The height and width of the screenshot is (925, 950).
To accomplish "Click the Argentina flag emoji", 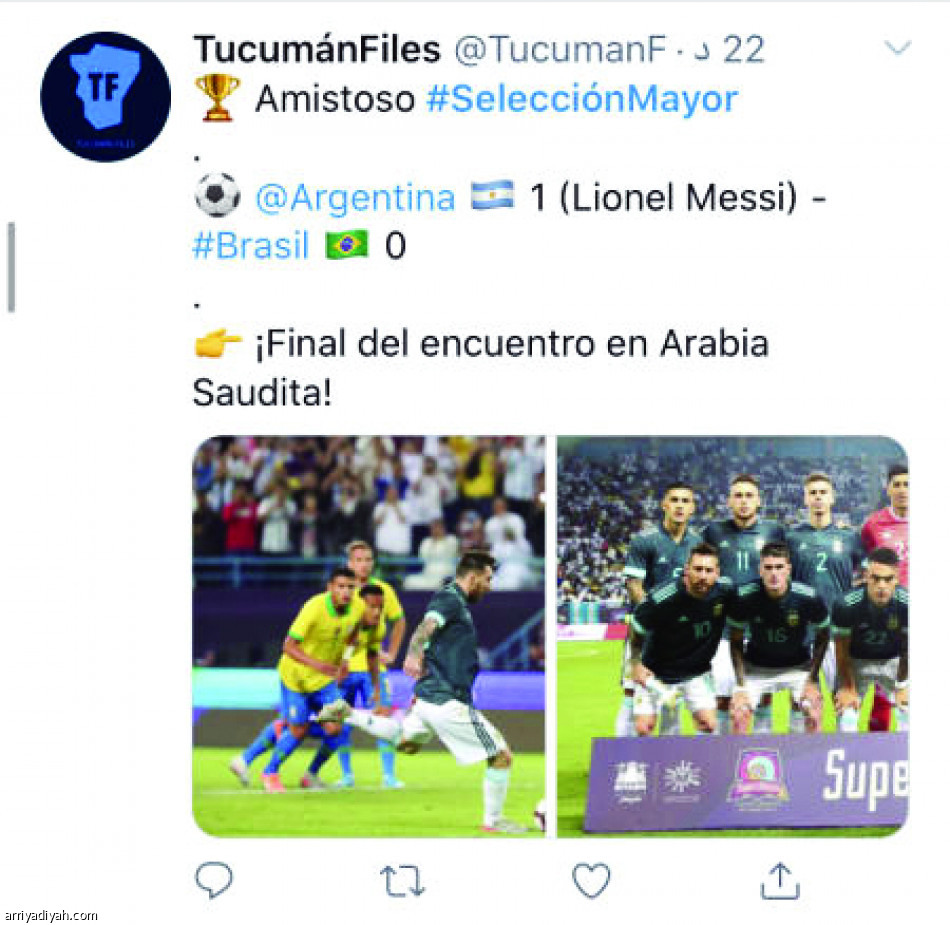I will click(x=493, y=195).
